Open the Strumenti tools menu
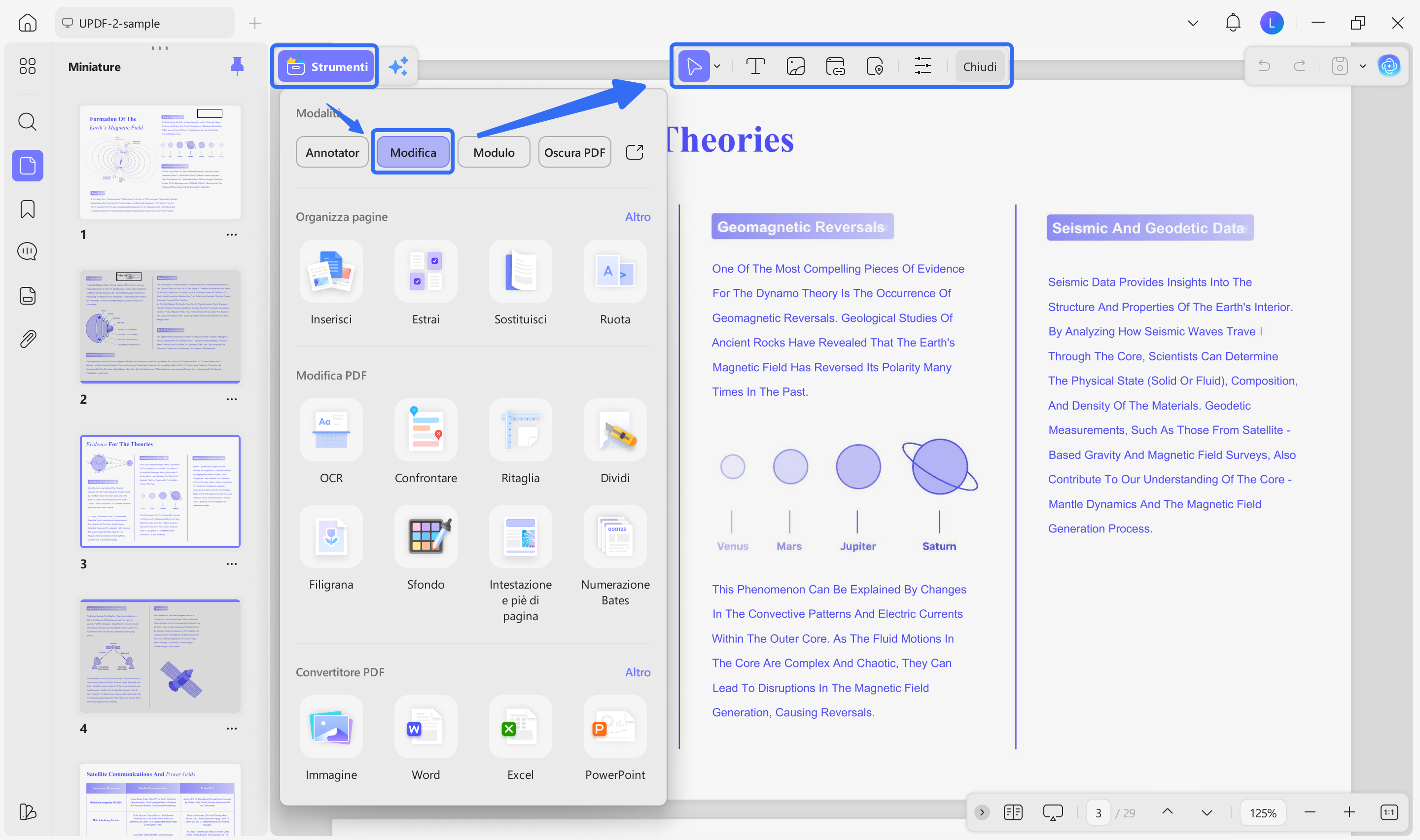This screenshot has height=840, width=1420. point(326,66)
